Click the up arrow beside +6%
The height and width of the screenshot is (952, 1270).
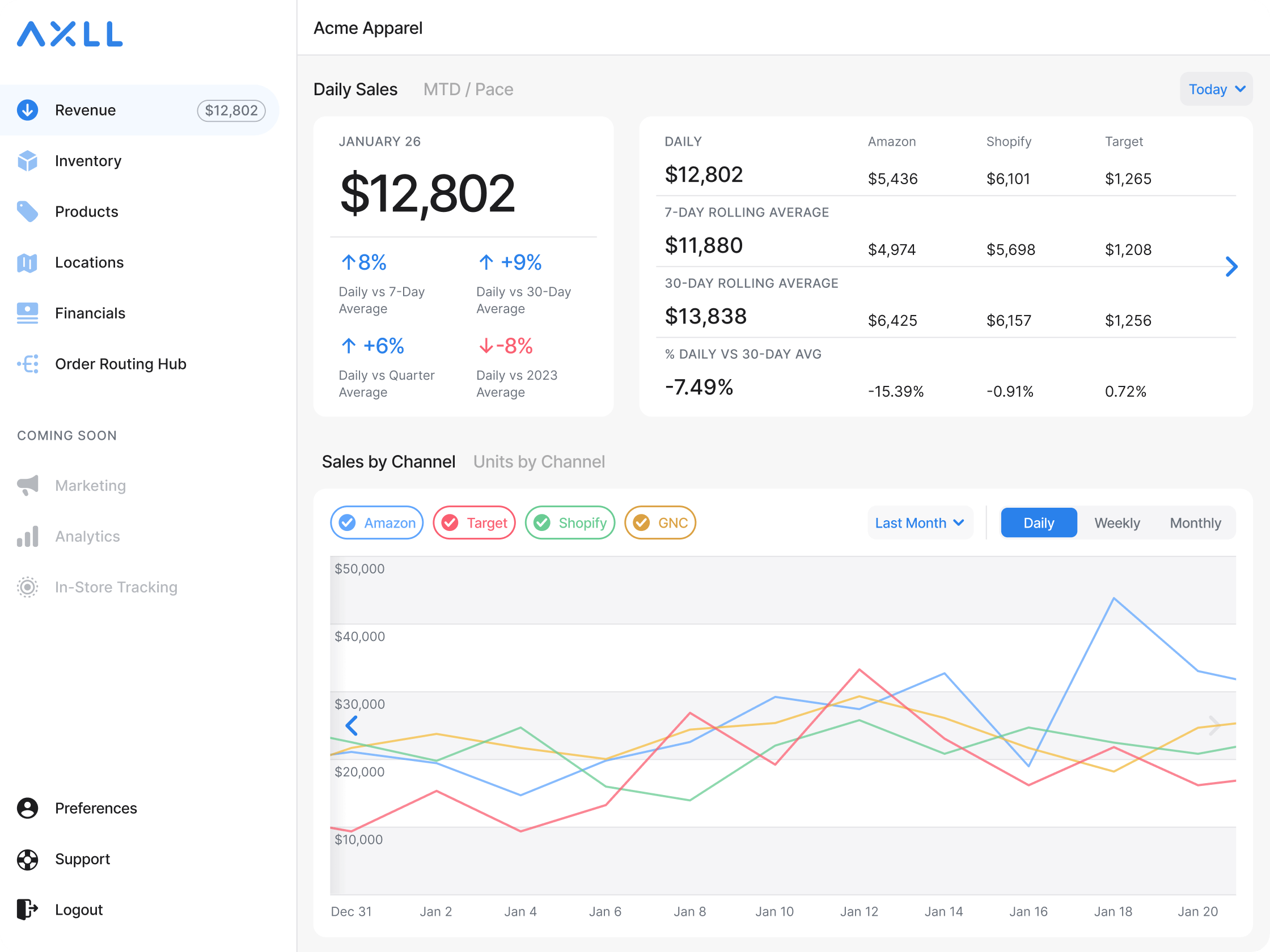(348, 346)
